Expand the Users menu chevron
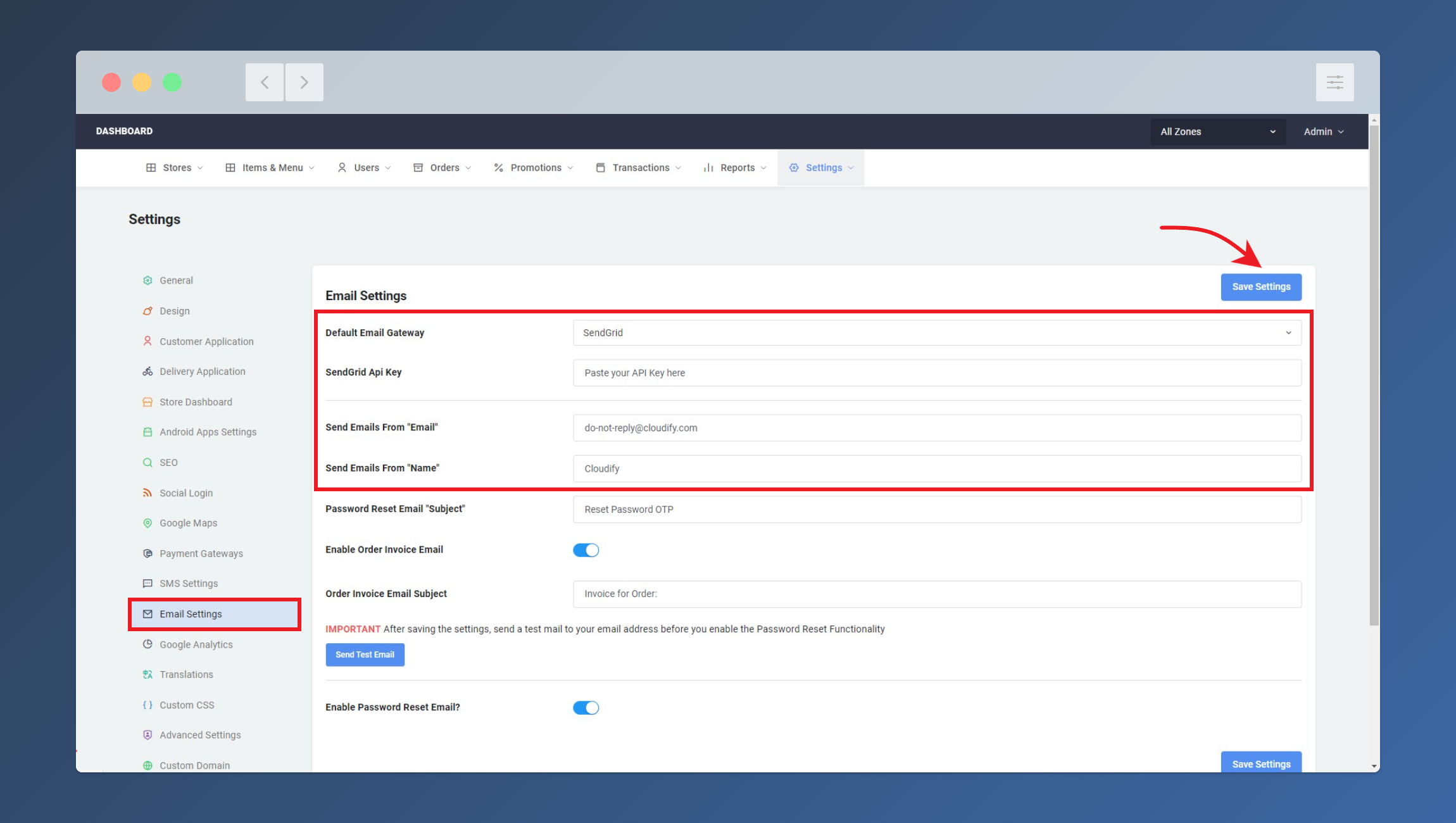The image size is (1456, 823). (388, 168)
